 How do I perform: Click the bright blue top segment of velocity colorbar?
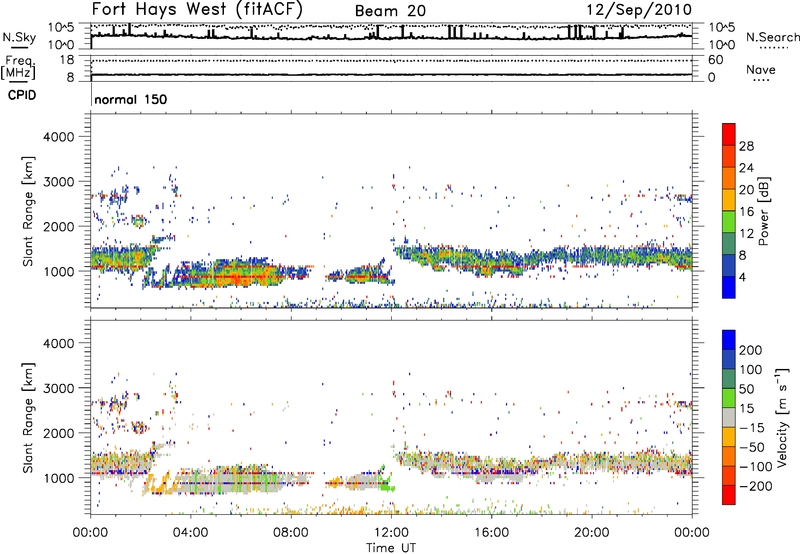coord(729,340)
